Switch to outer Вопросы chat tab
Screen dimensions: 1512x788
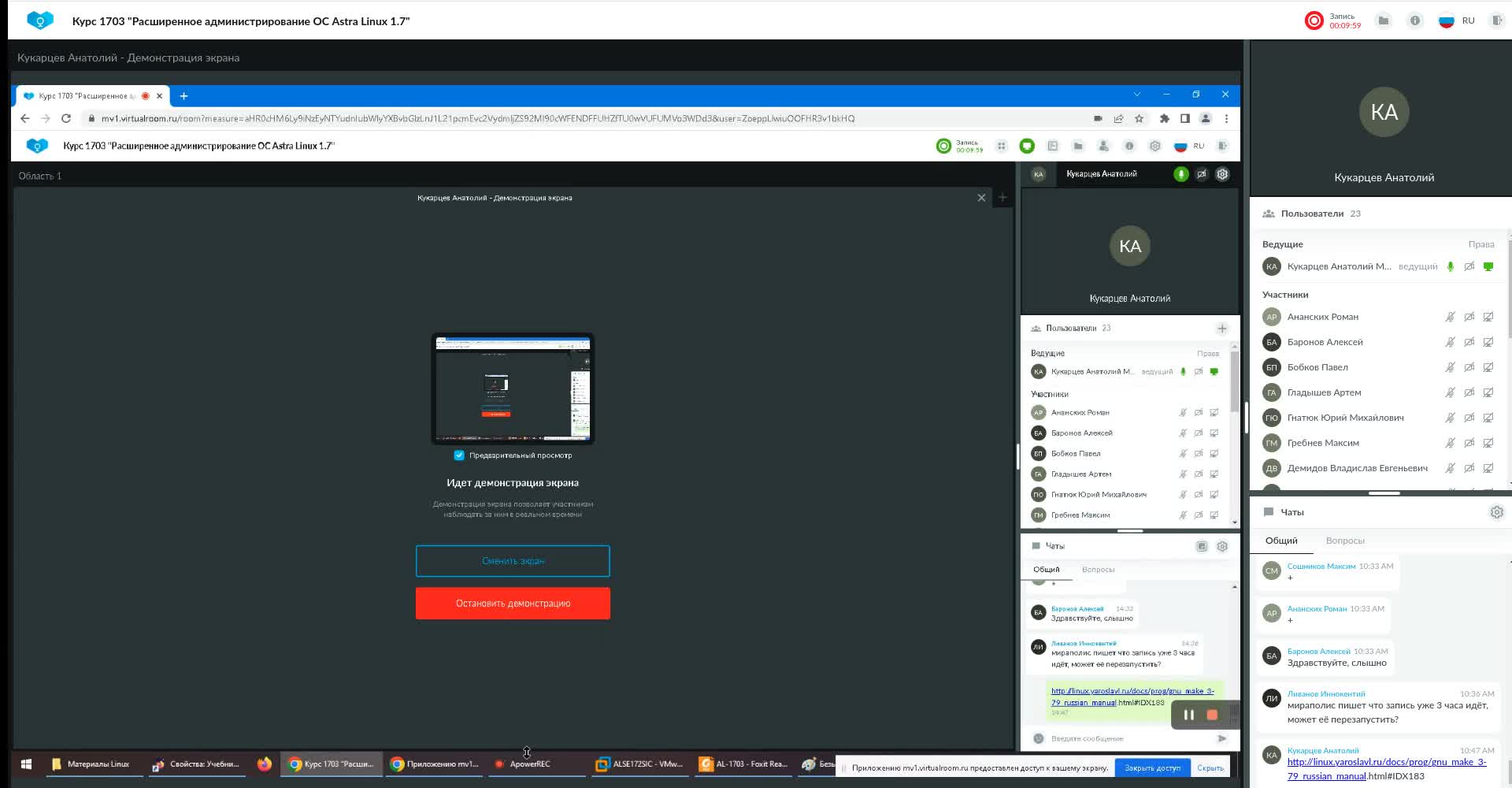coord(1345,541)
